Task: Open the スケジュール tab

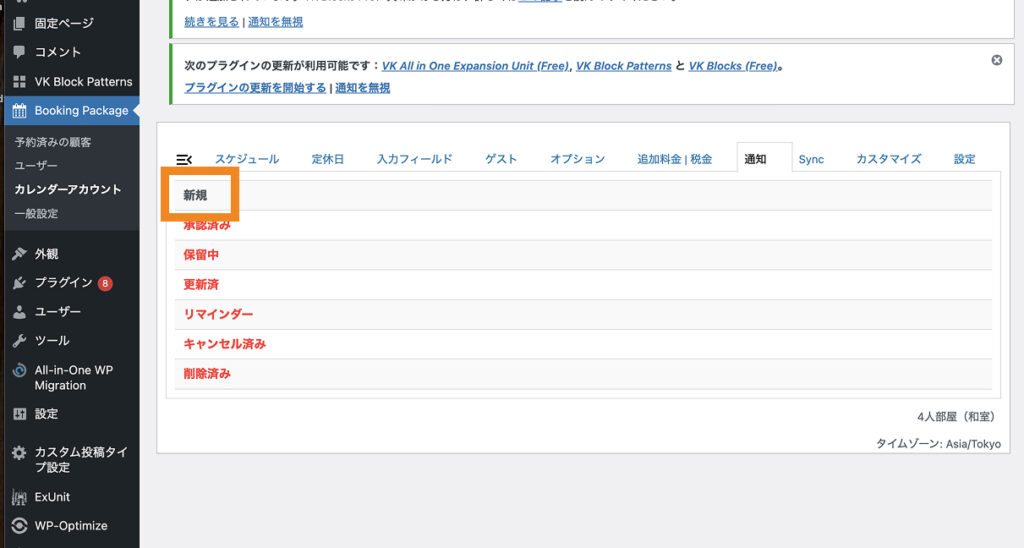Action: (x=247, y=159)
